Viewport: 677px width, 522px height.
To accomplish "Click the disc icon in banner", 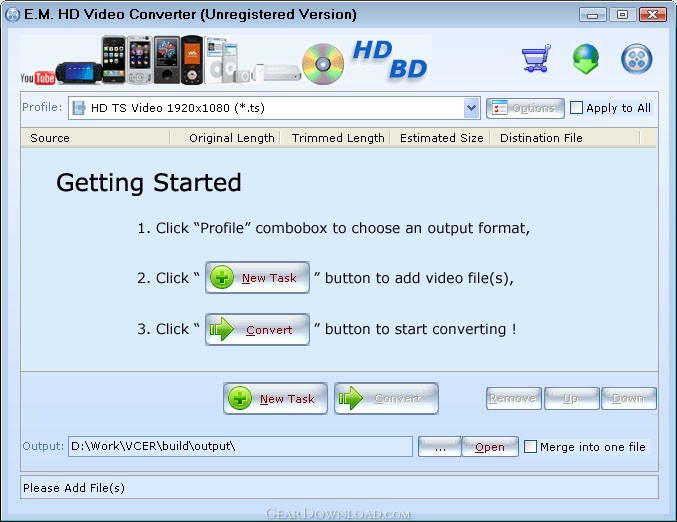I will (x=323, y=62).
